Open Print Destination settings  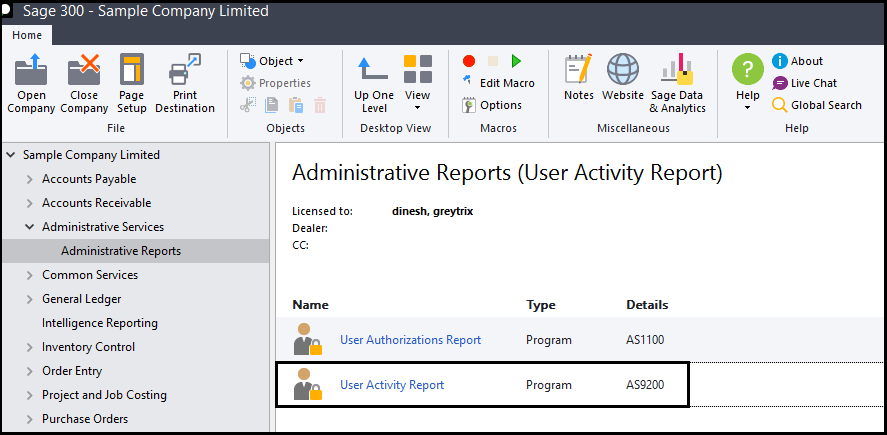point(185,83)
